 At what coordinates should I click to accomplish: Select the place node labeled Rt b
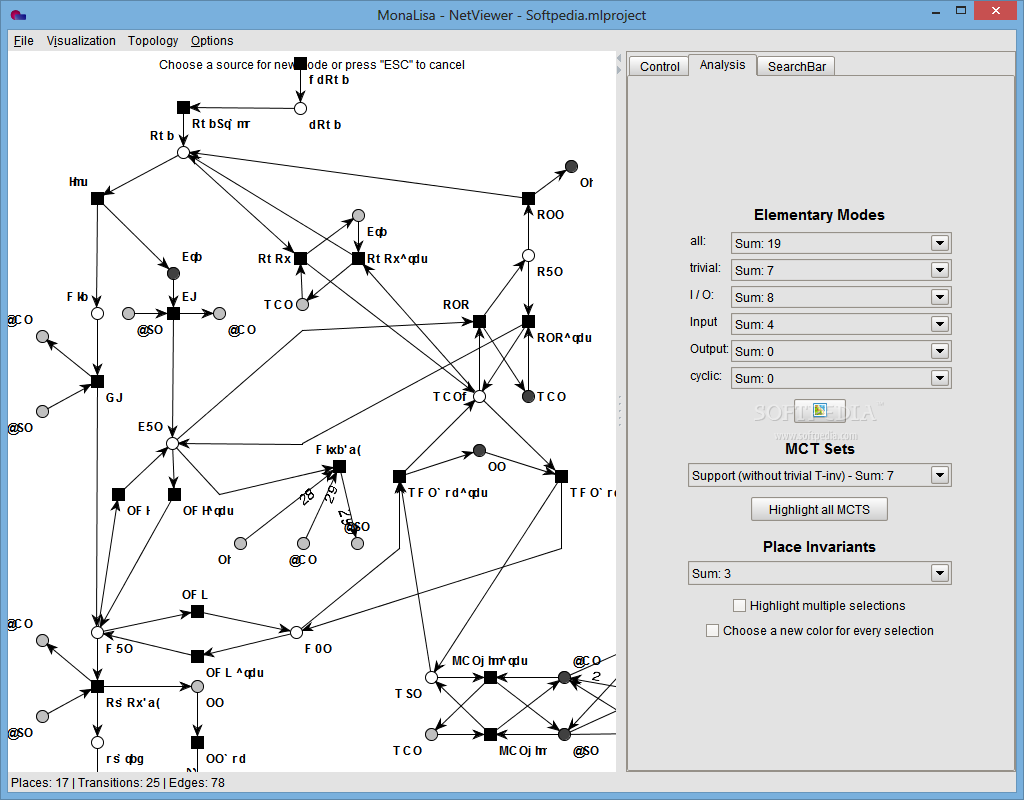pos(184,153)
